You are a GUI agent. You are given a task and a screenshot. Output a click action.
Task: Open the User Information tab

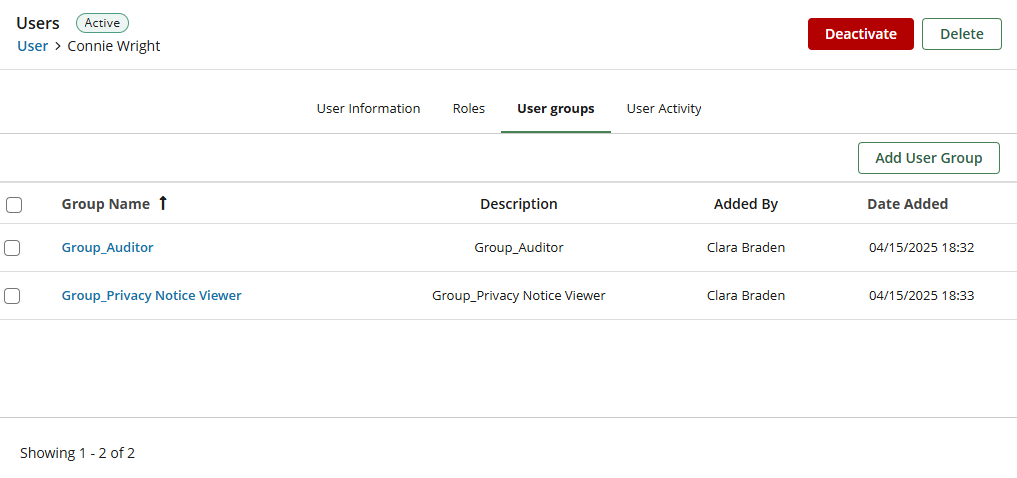pyautogui.click(x=368, y=108)
